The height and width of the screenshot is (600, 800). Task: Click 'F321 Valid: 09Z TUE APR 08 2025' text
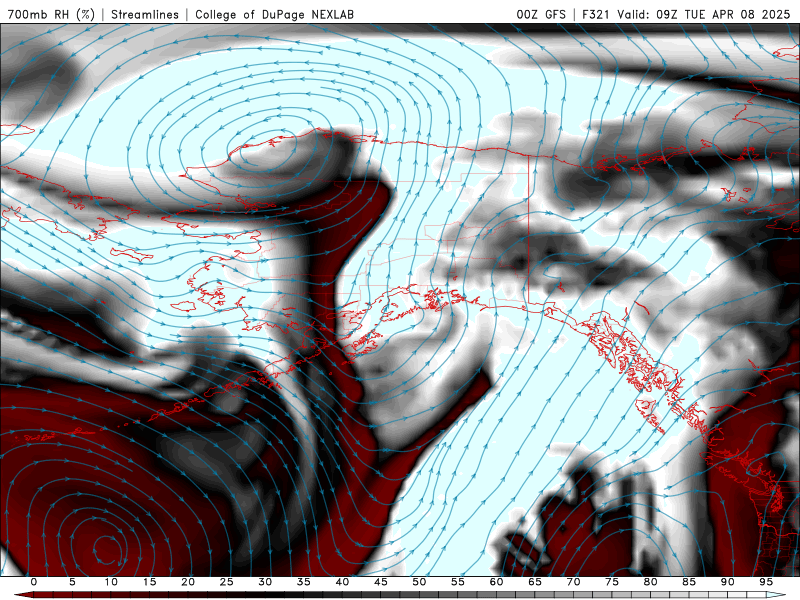[686, 14]
